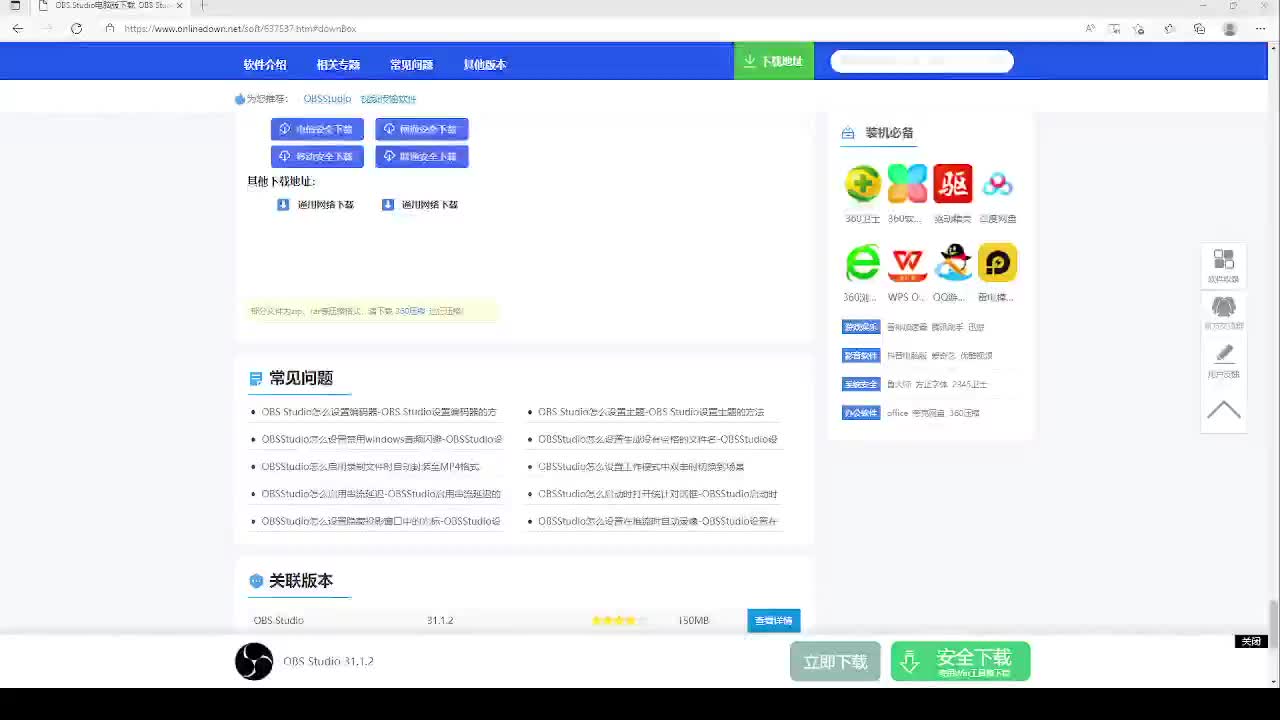Click the 立即下载 button in the bottom bar
The image size is (1280, 720).
click(835, 661)
